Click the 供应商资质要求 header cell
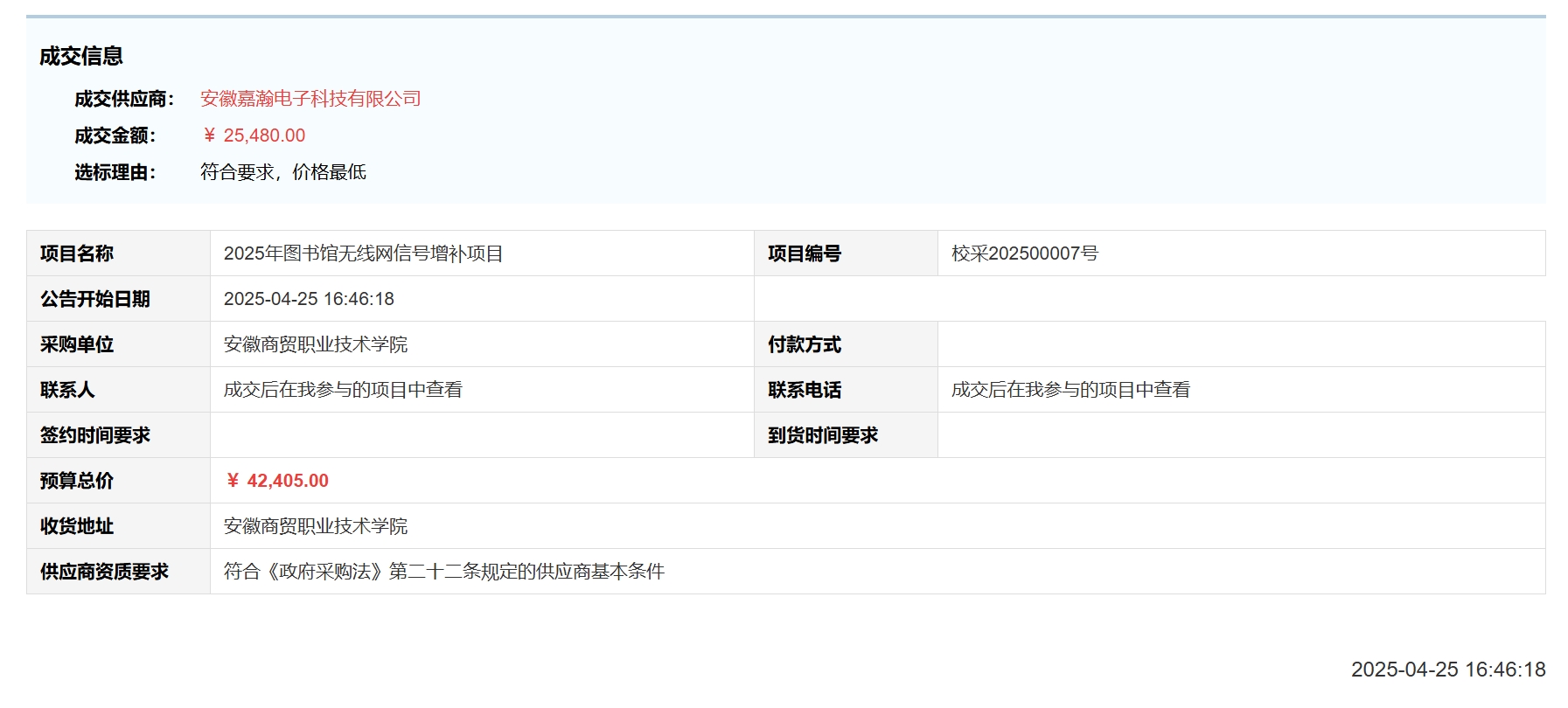The width and height of the screenshot is (1568, 708). (104, 572)
